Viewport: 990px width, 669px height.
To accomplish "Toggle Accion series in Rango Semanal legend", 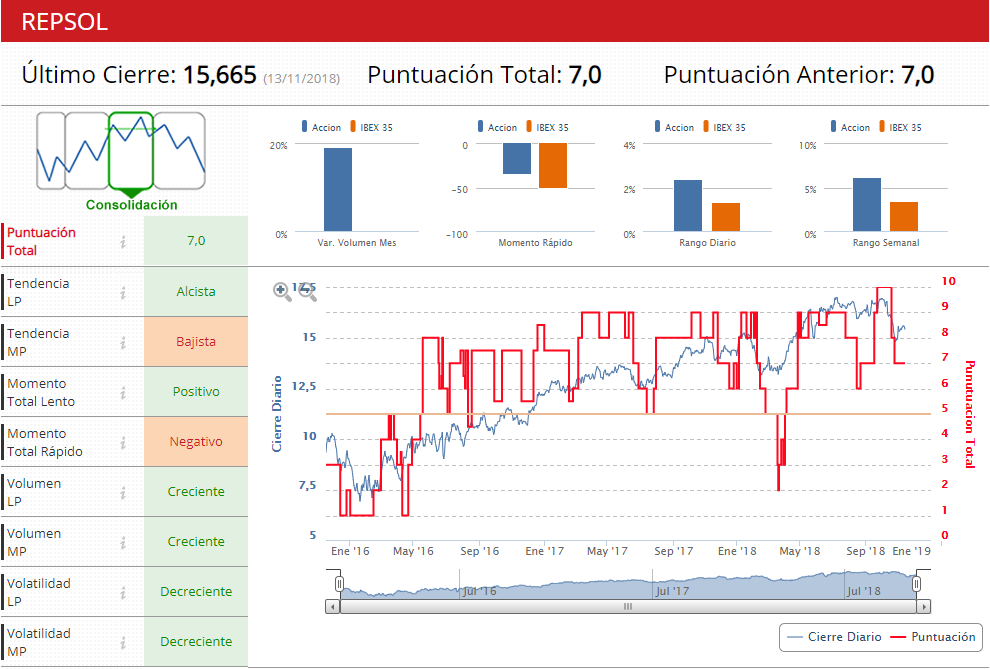I will tap(850, 127).
